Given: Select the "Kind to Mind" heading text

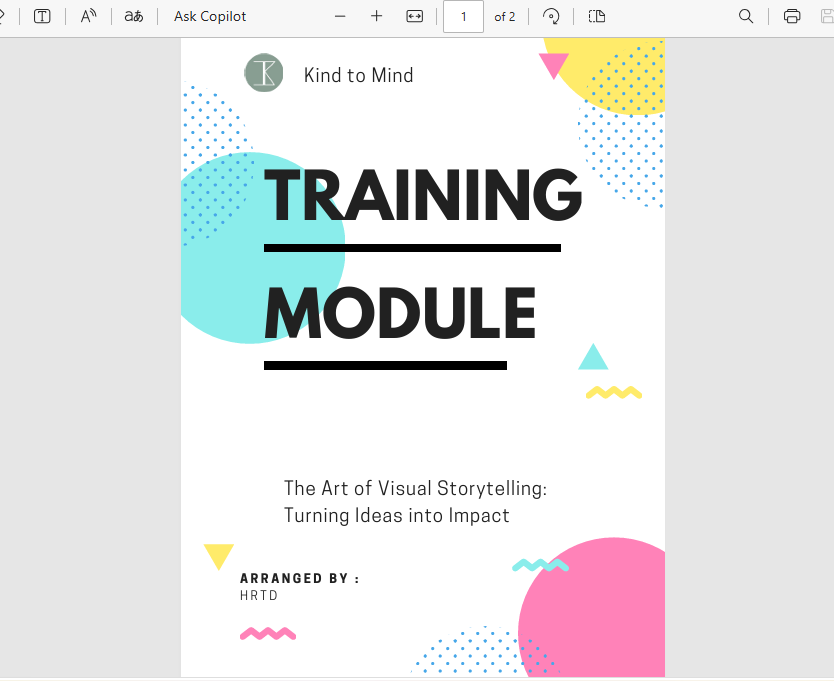Looking at the screenshot, I should [x=358, y=75].
